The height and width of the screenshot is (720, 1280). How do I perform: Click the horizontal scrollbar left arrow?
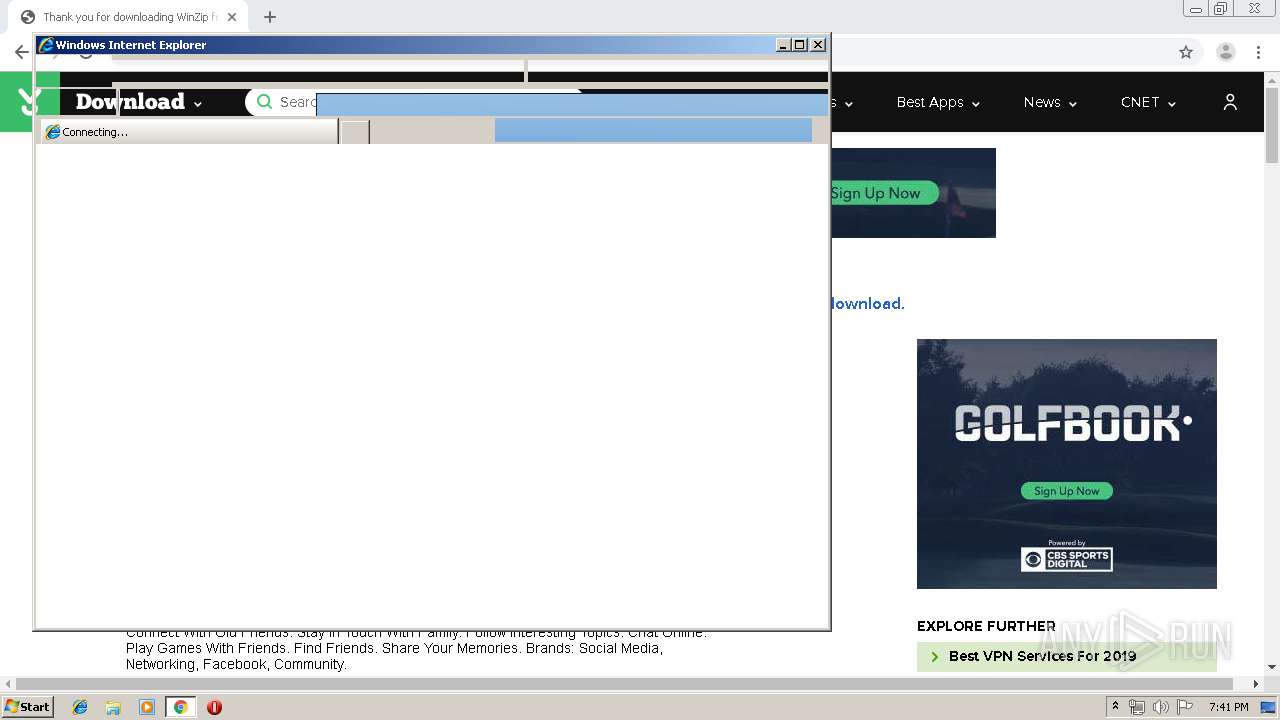point(8,684)
